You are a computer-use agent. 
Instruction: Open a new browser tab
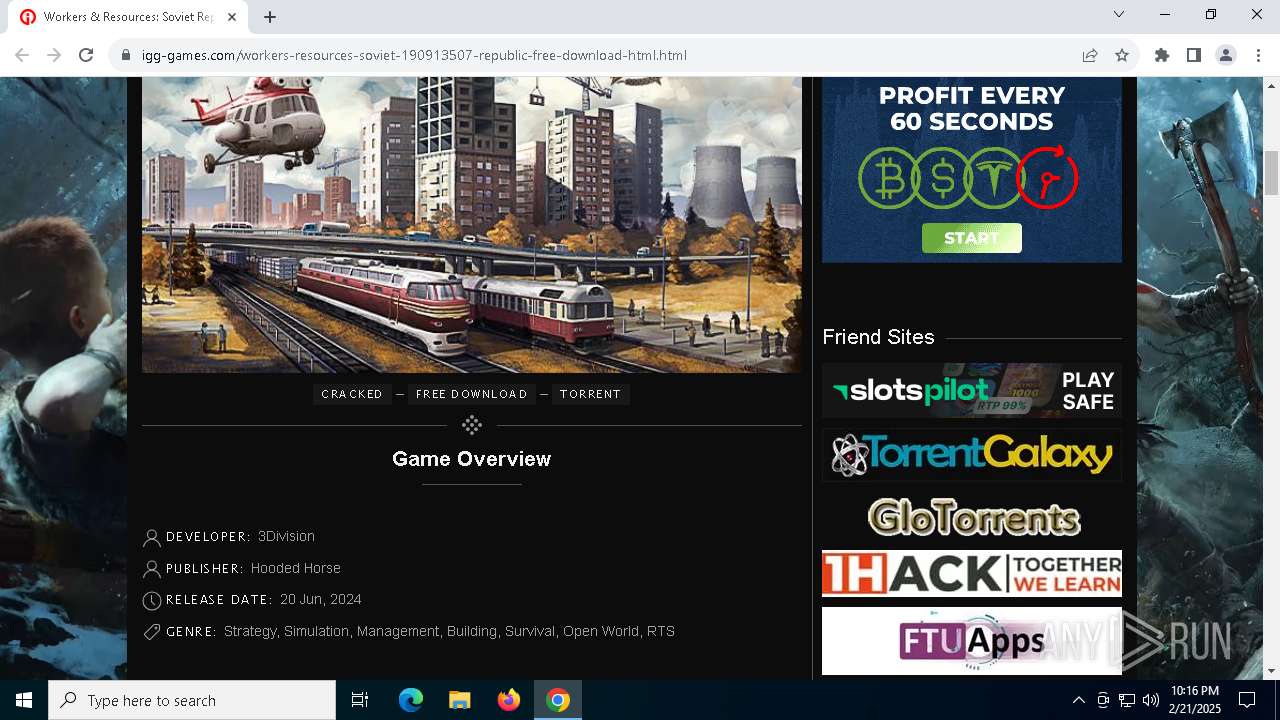click(x=270, y=17)
